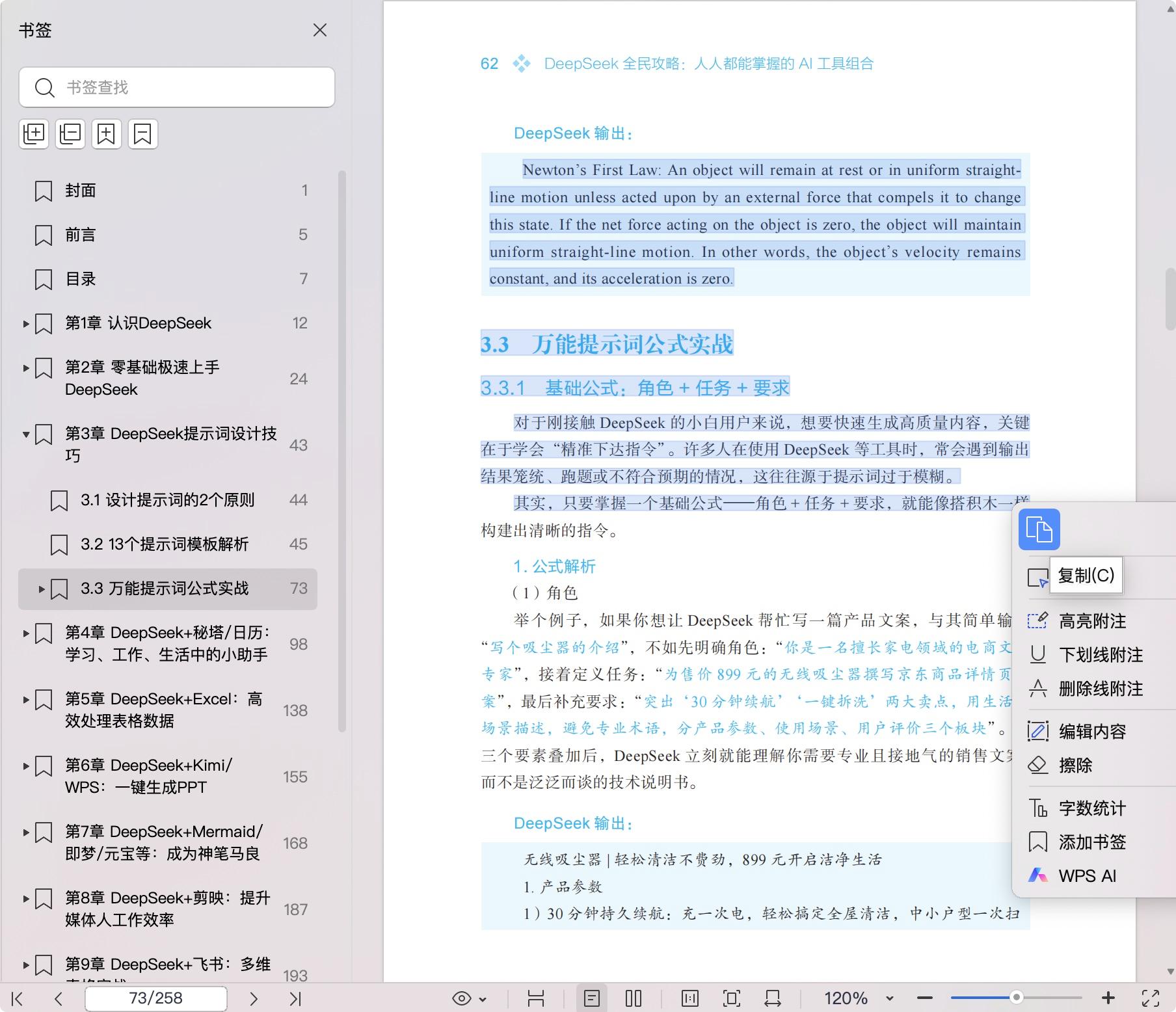The height and width of the screenshot is (1012, 1176).
Task: Expand 第8章 DeepSeek+剪映 bookmark
Action: click(26, 898)
